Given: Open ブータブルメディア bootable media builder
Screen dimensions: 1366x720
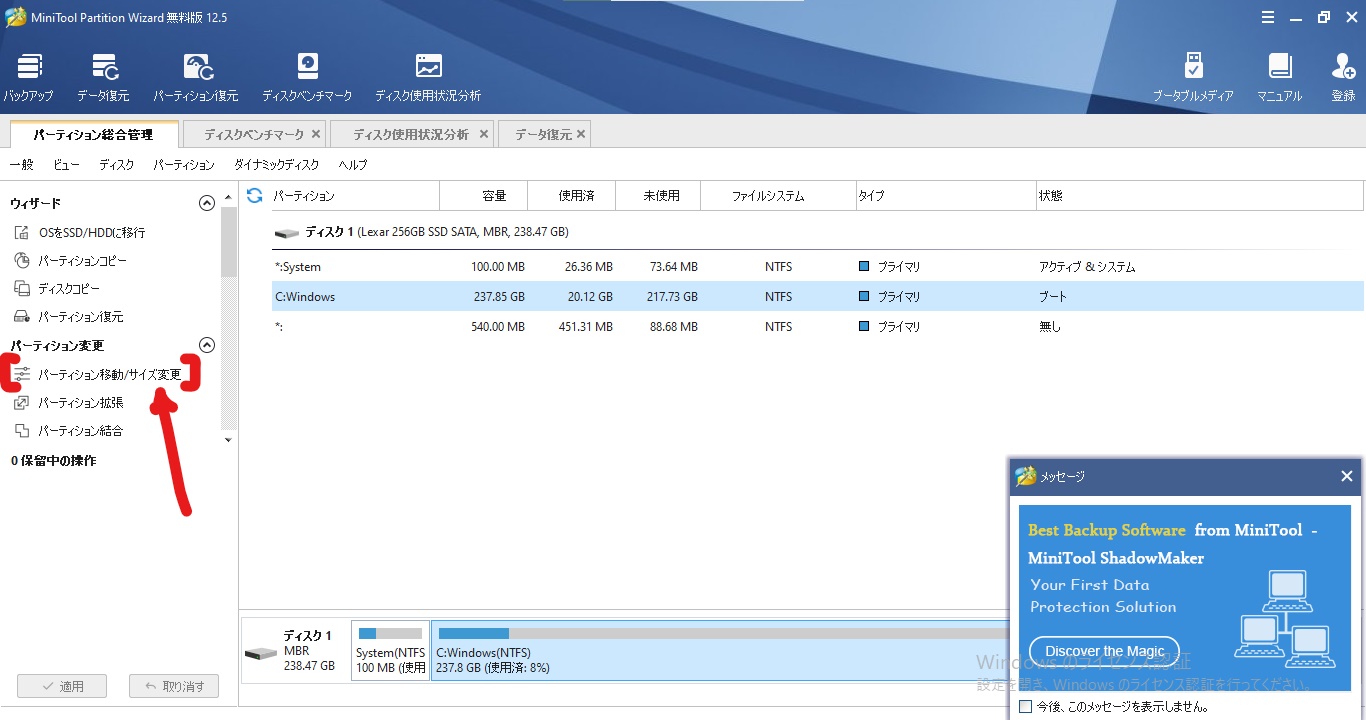Looking at the screenshot, I should pyautogui.click(x=1193, y=78).
